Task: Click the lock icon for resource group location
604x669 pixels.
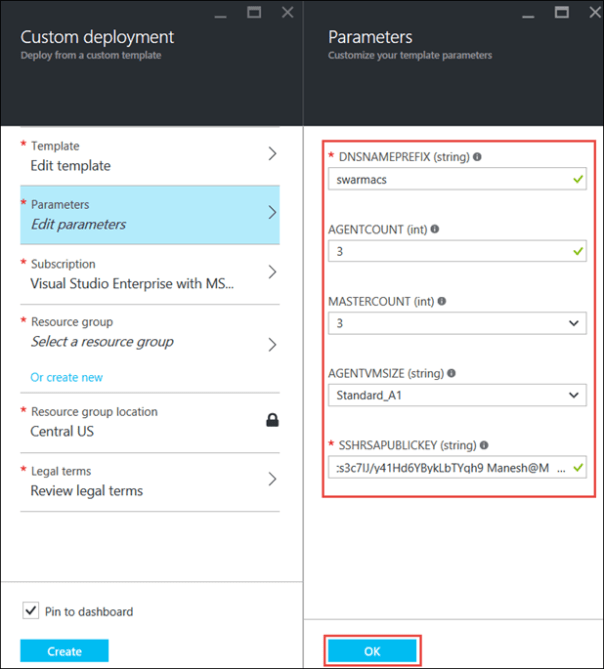Action: tap(272, 421)
